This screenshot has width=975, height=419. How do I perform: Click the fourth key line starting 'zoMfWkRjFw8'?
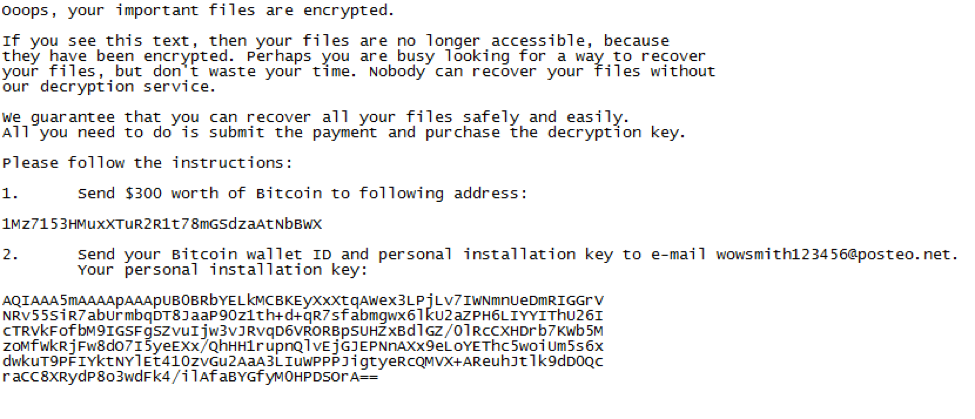click(x=303, y=346)
